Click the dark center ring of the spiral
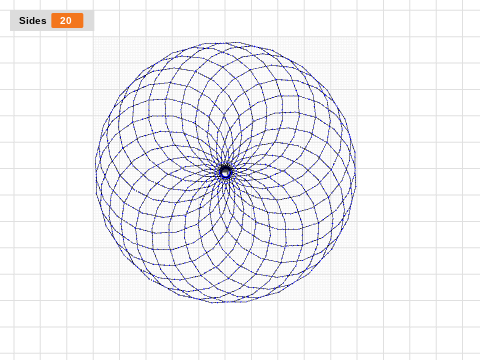 pos(226,172)
